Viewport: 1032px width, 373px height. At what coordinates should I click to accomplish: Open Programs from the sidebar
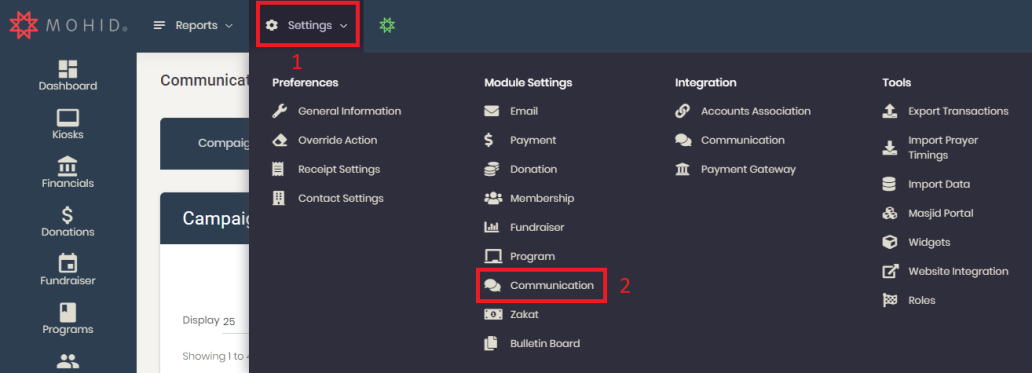point(68,319)
